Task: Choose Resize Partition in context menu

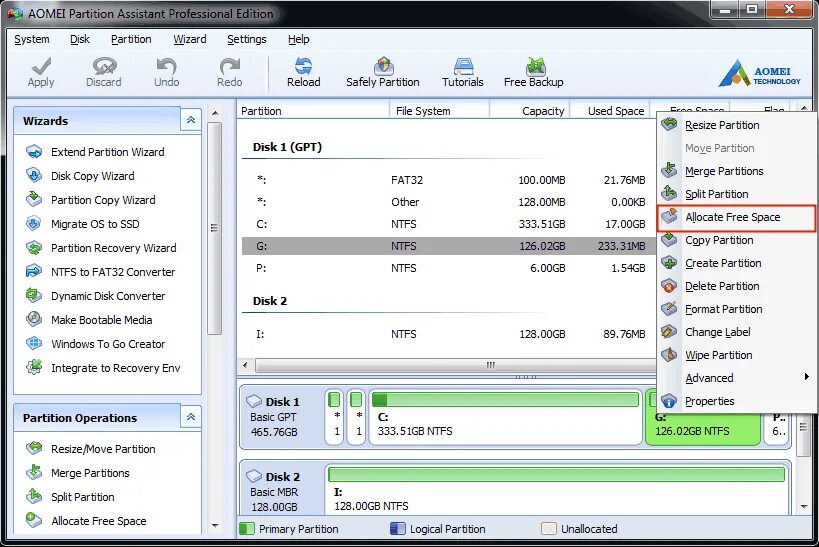Action: pyautogui.click(x=736, y=125)
